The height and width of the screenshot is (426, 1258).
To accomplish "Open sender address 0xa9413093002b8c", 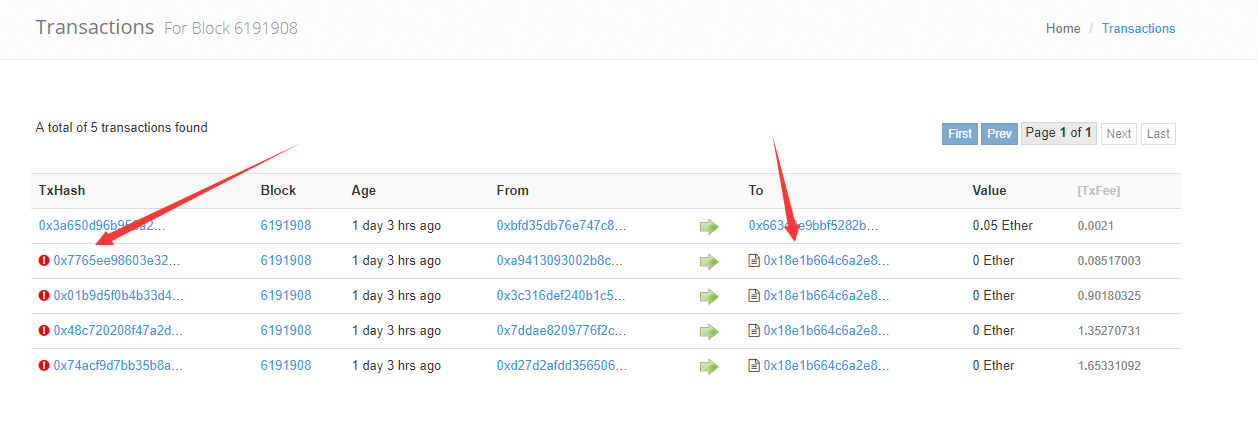I will click(561, 261).
